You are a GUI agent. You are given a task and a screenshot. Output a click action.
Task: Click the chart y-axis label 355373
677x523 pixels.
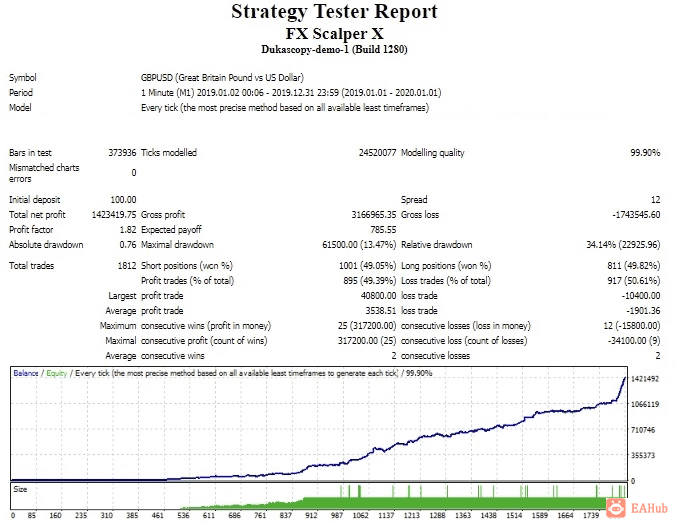tap(643, 456)
